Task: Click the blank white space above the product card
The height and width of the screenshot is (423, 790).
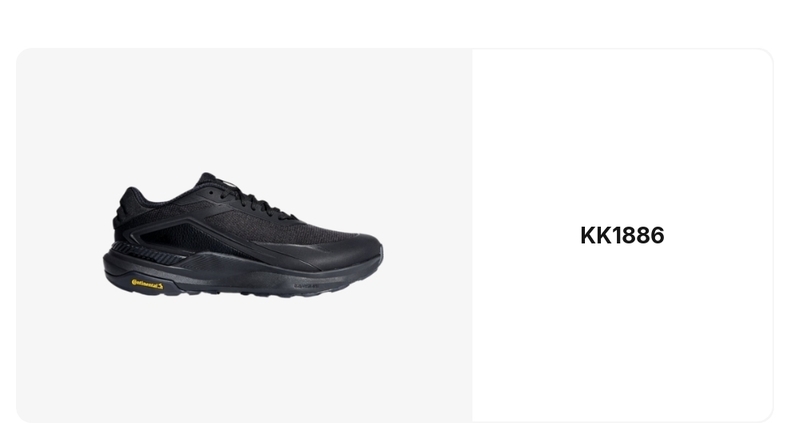Action: click(x=395, y=23)
